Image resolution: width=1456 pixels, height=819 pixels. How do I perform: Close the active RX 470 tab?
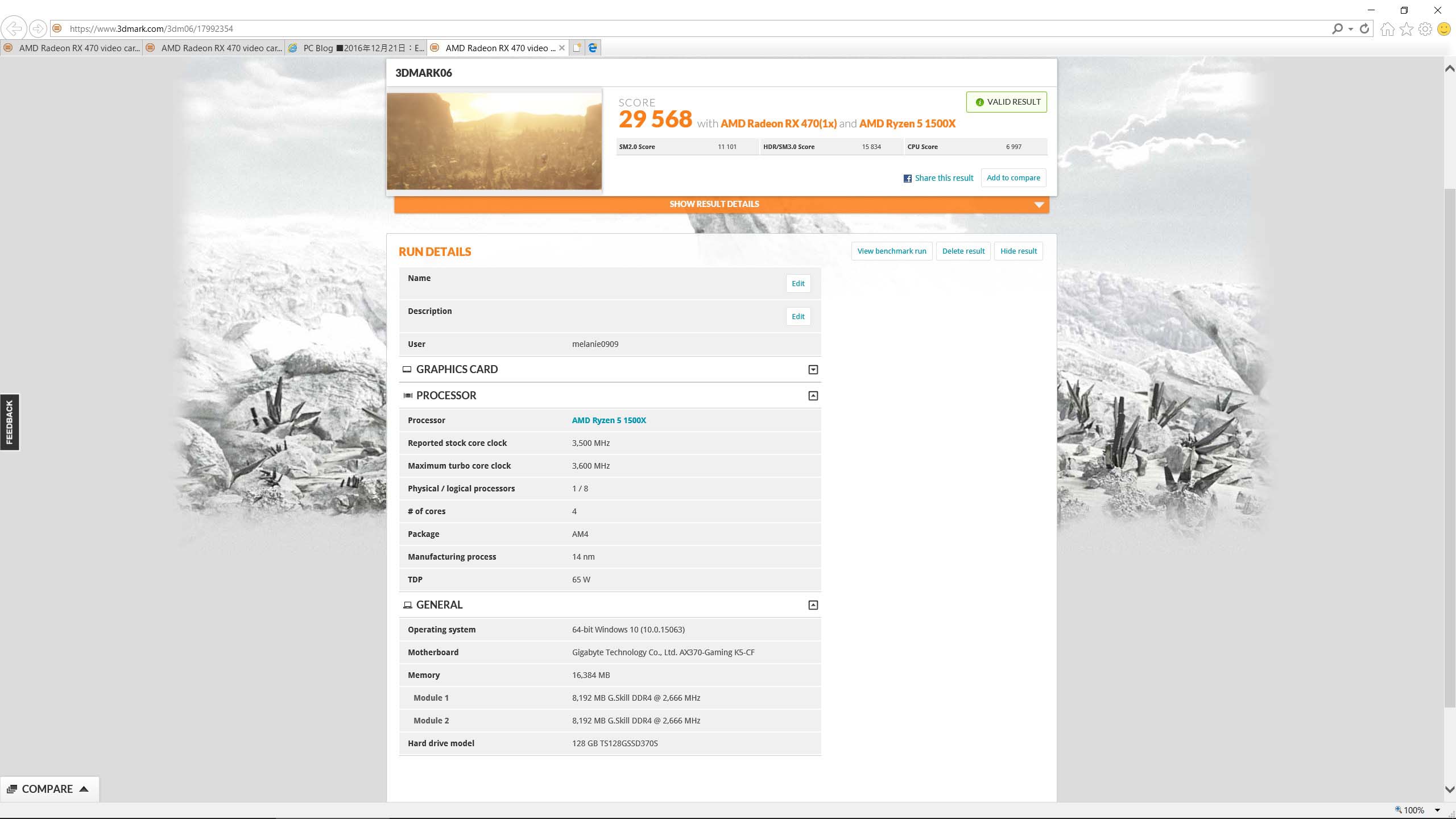[x=561, y=48]
